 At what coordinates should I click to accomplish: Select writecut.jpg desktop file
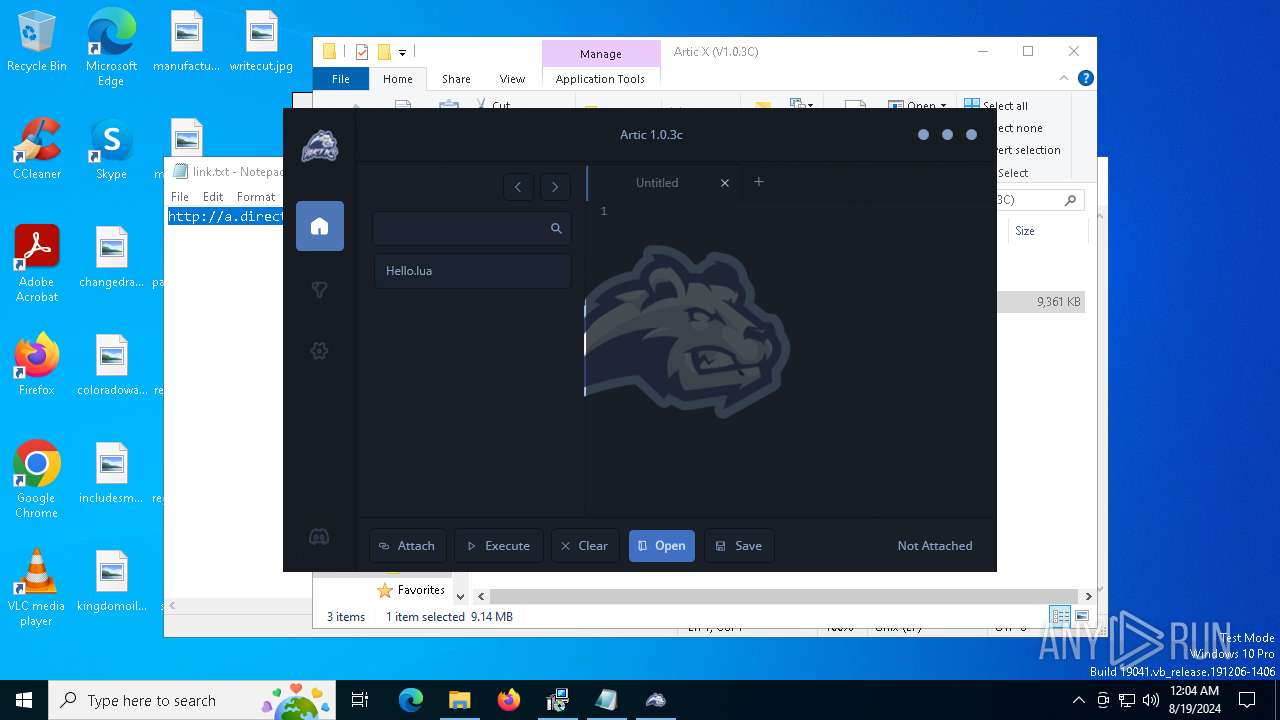(261, 42)
